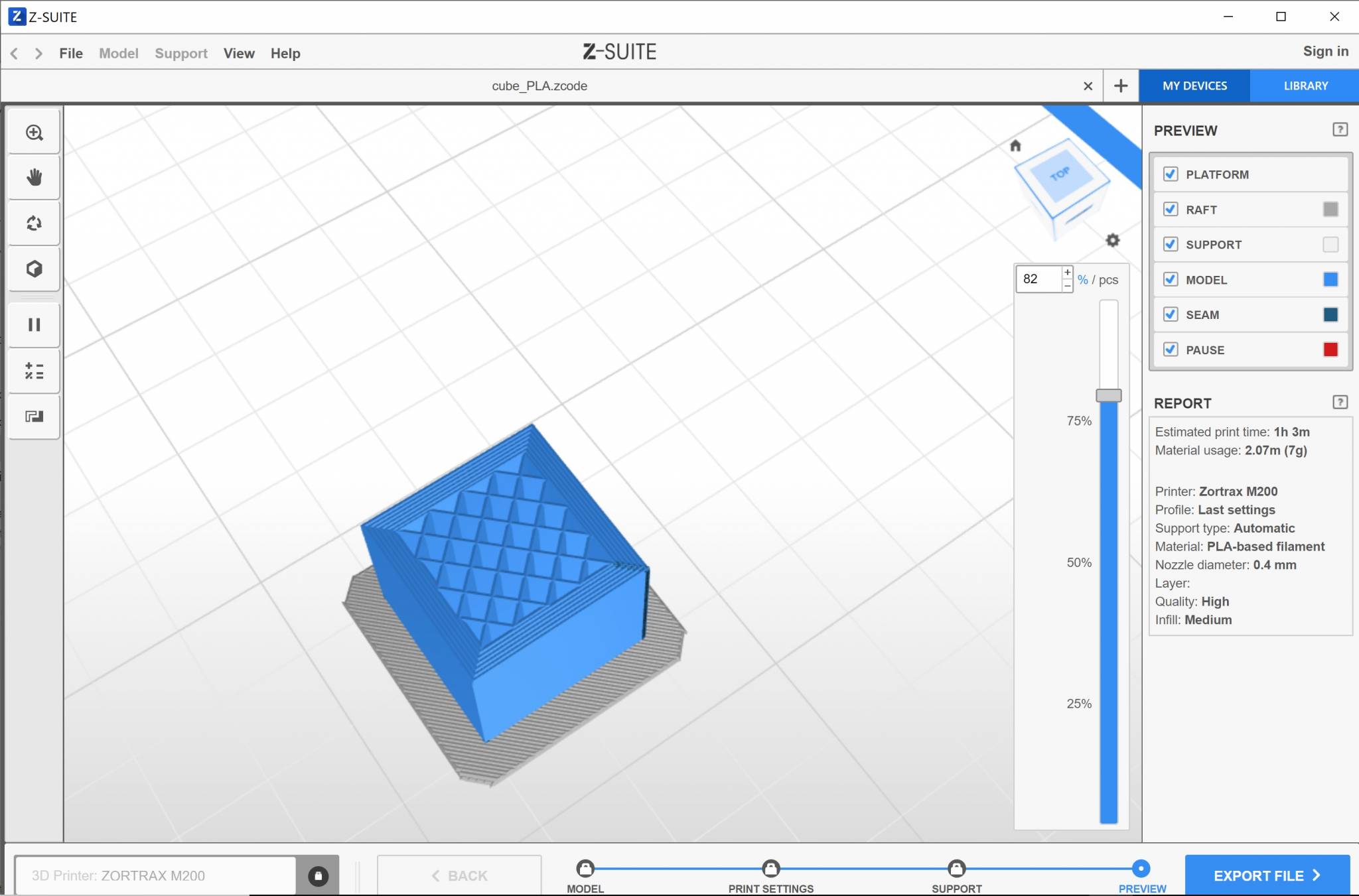Click the 25% mark on layer slider
Screen dimensions: 1359x896
click(x=1079, y=704)
